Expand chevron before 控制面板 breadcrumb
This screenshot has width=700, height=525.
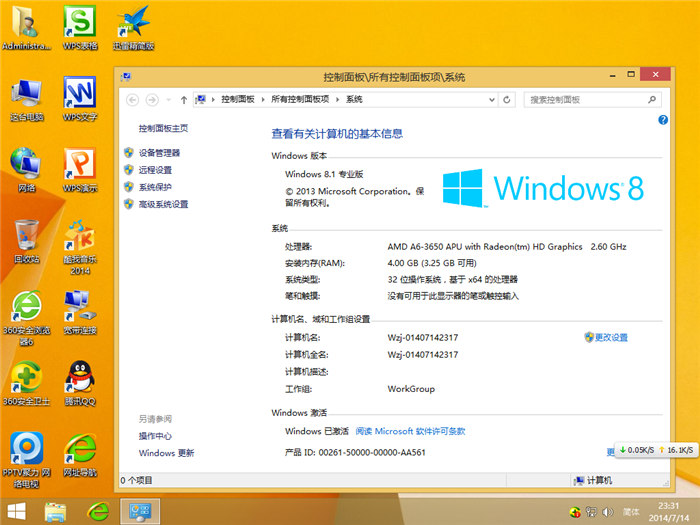[x=213, y=100]
